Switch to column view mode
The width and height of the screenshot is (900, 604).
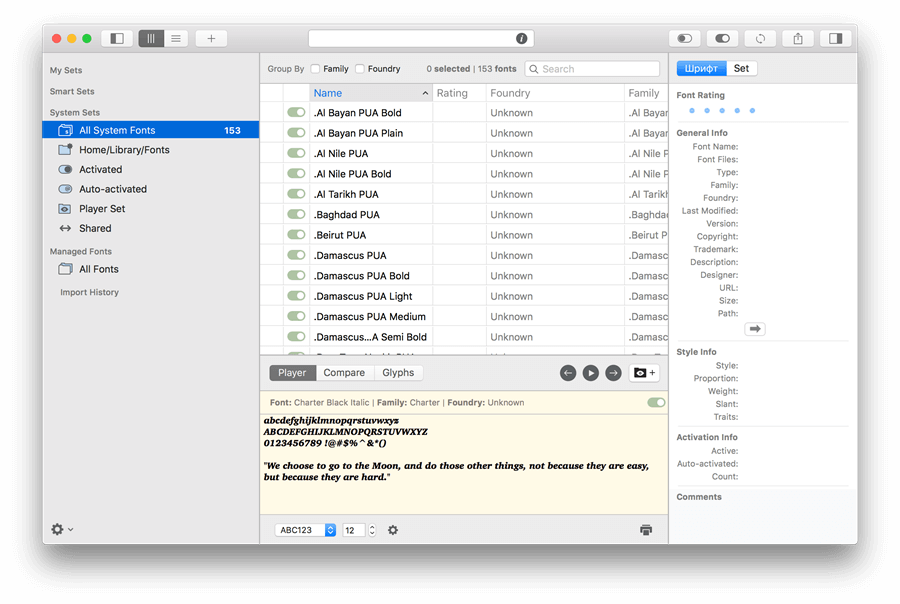click(x=151, y=38)
